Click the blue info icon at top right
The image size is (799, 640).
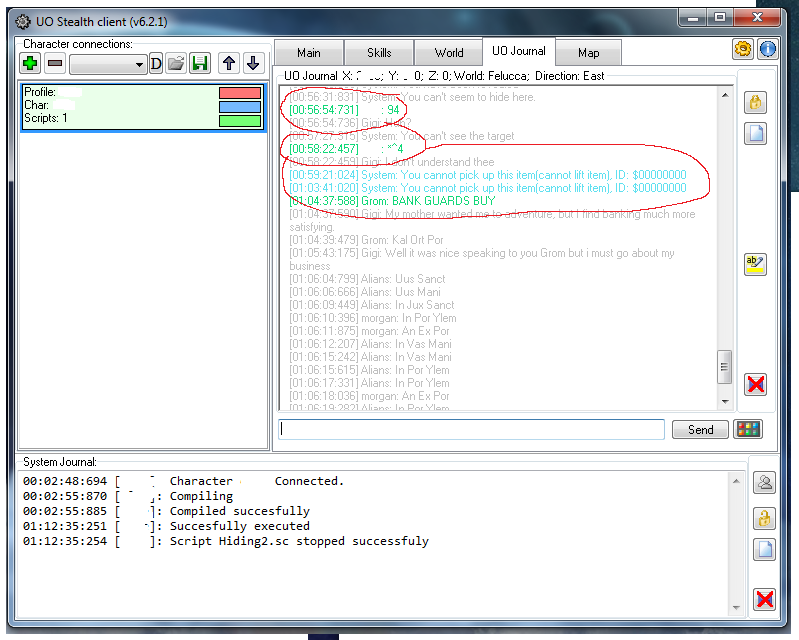tap(767, 49)
